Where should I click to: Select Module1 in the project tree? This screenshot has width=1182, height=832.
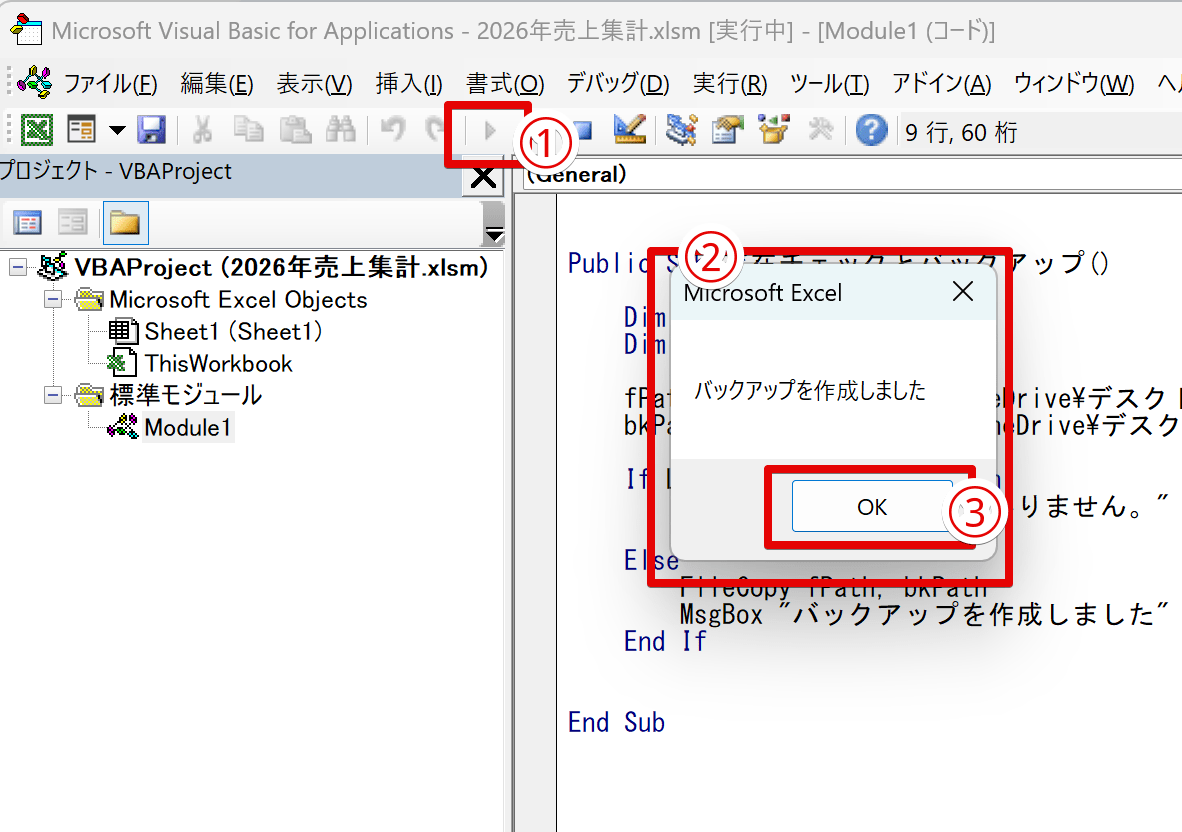[189, 427]
